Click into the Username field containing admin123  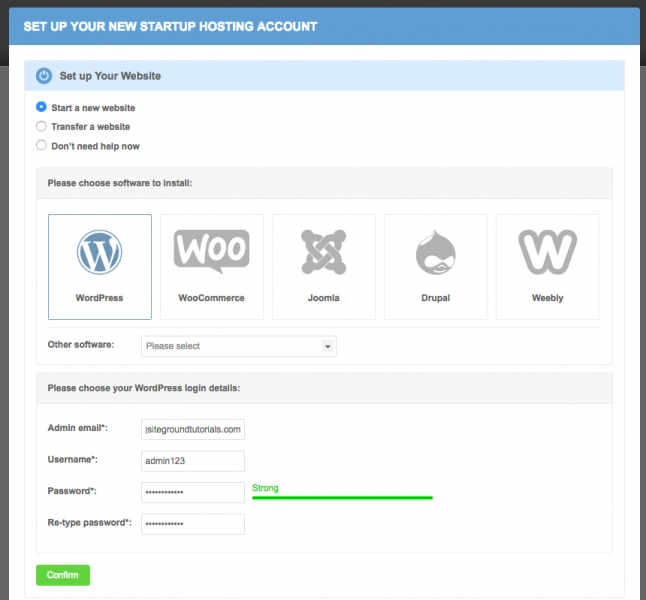click(x=193, y=461)
